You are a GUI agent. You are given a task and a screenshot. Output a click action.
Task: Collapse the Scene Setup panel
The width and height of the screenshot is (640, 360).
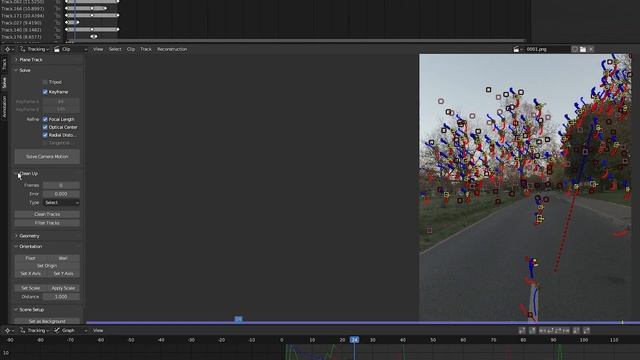point(16,310)
